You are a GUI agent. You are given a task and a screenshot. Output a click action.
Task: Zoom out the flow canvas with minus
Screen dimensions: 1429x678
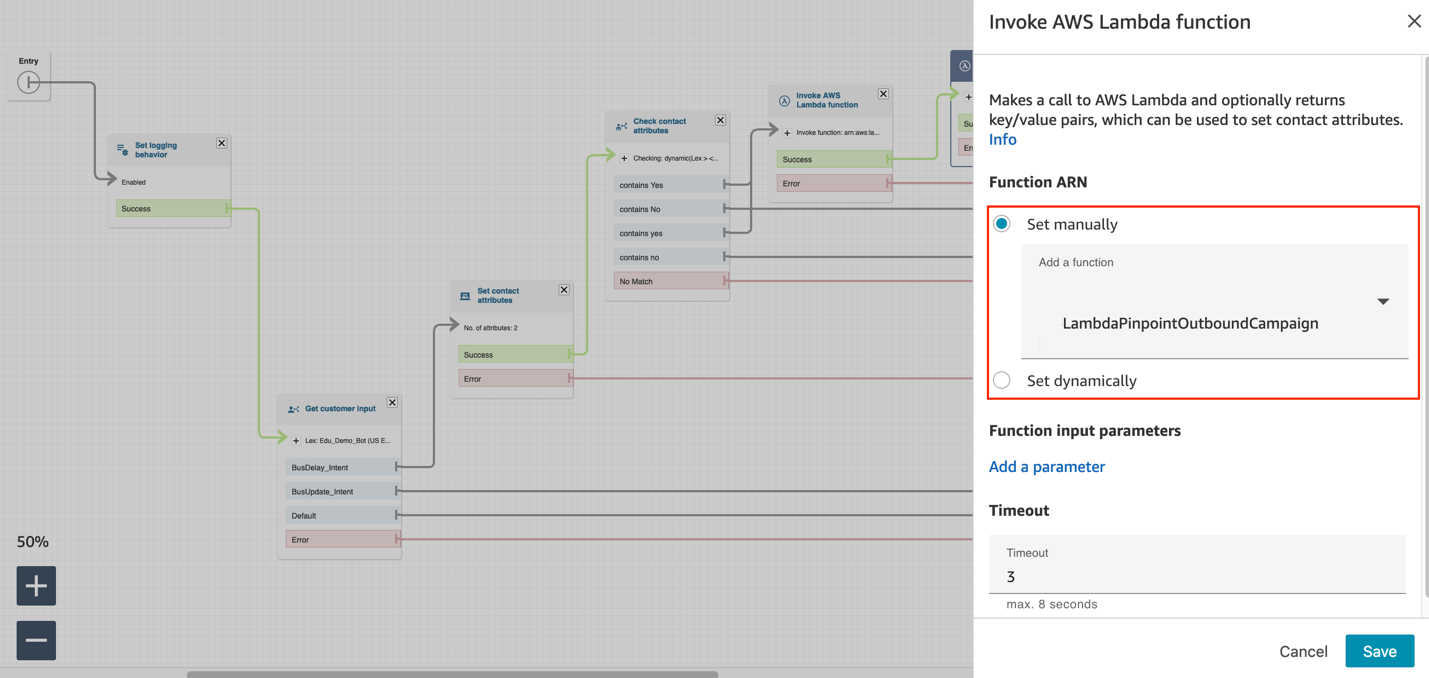[x=36, y=640]
